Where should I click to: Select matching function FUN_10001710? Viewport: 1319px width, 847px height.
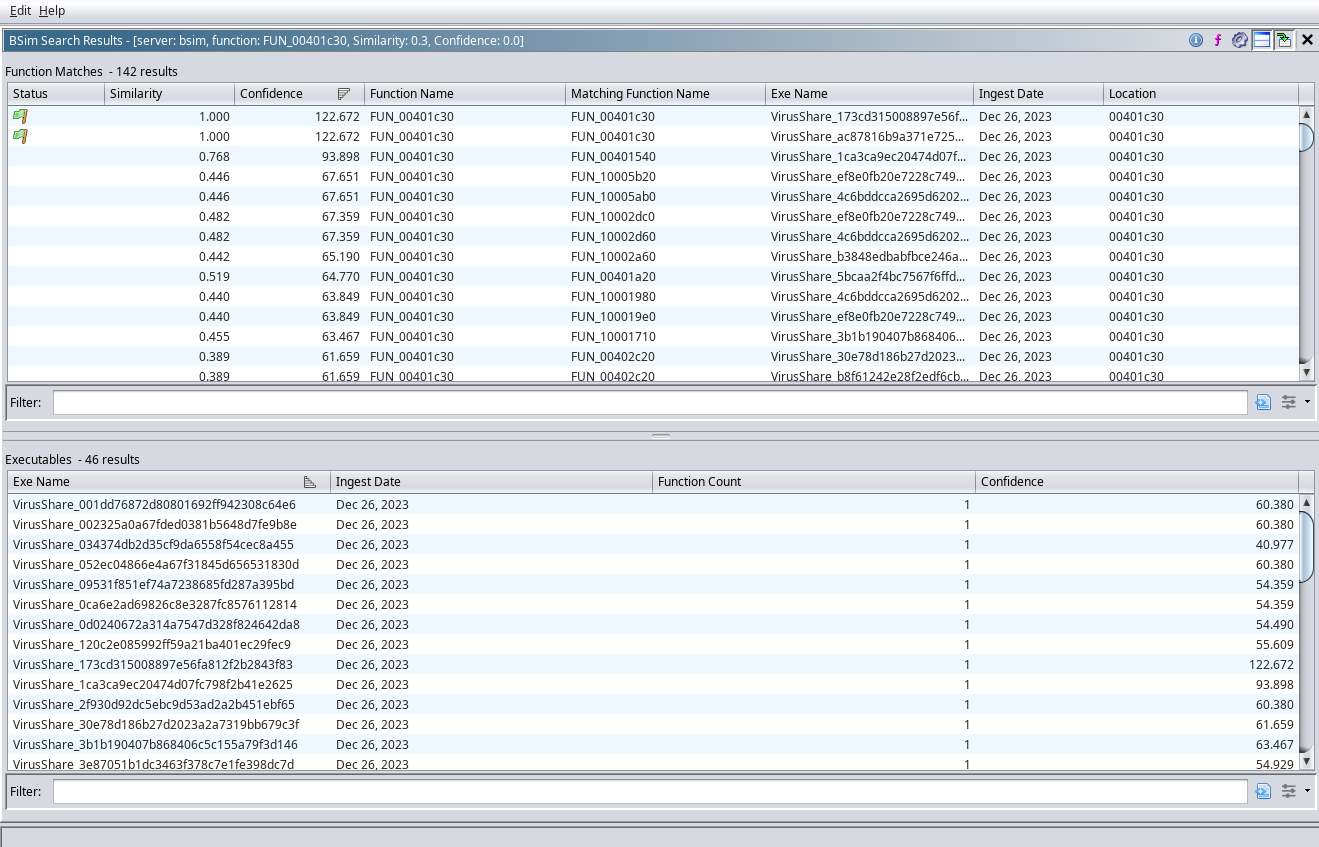coord(613,336)
